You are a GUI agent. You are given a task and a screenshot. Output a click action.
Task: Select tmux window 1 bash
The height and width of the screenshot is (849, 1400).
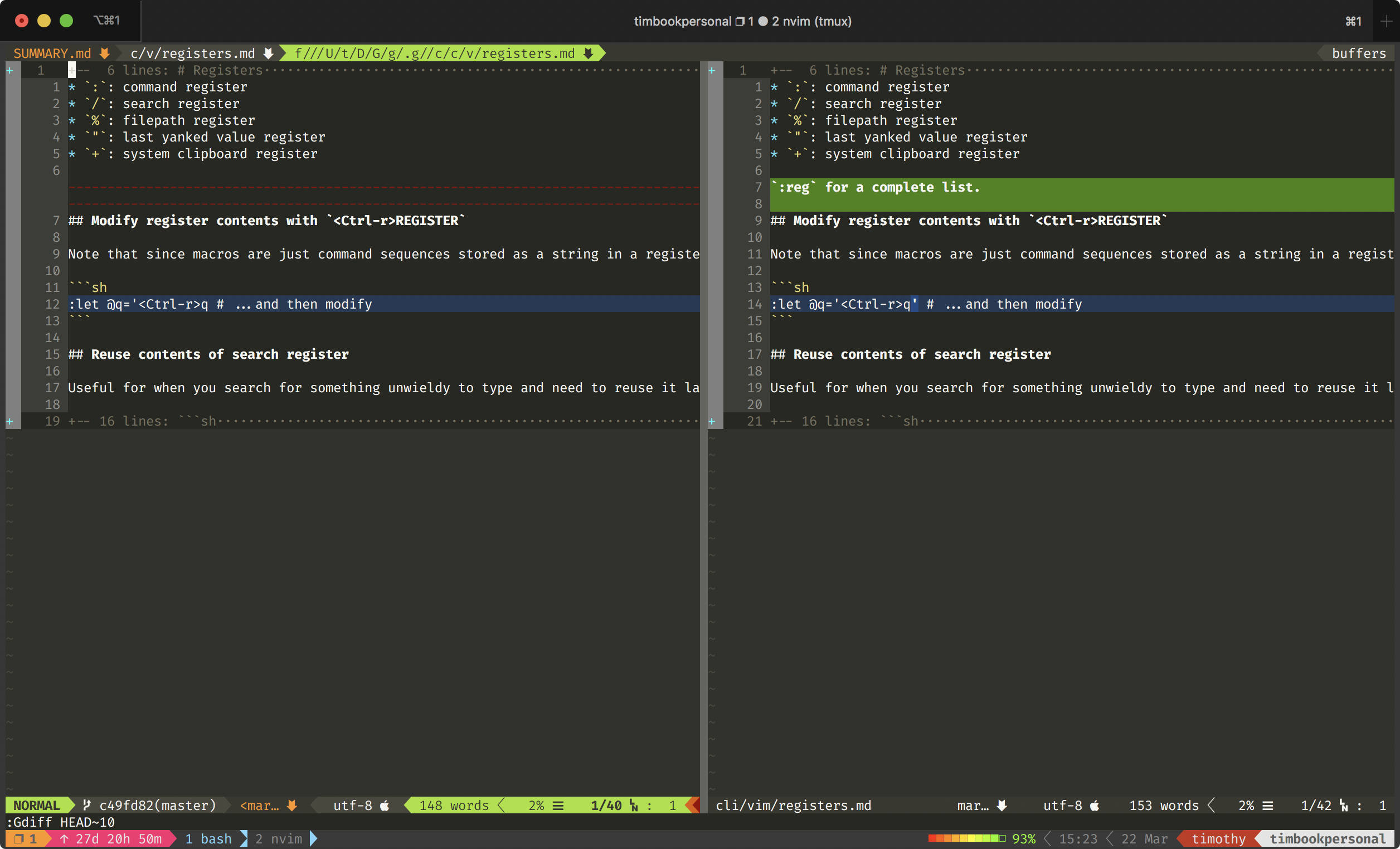[208, 839]
